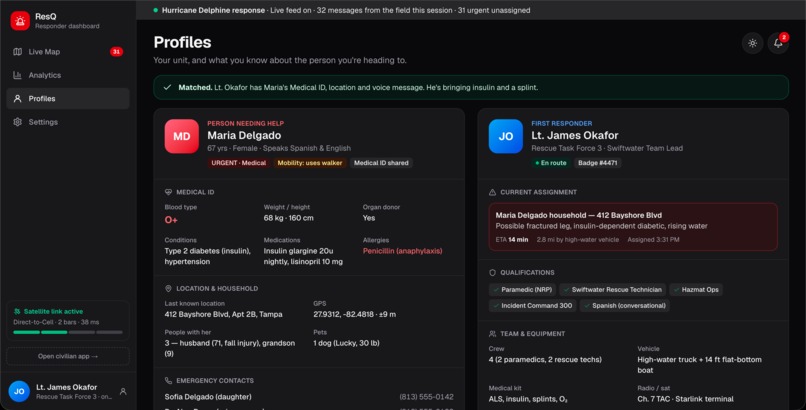Click the Paramedic (NRP) qualification chip
Viewport: 806px width, 410px height.
(x=522, y=290)
